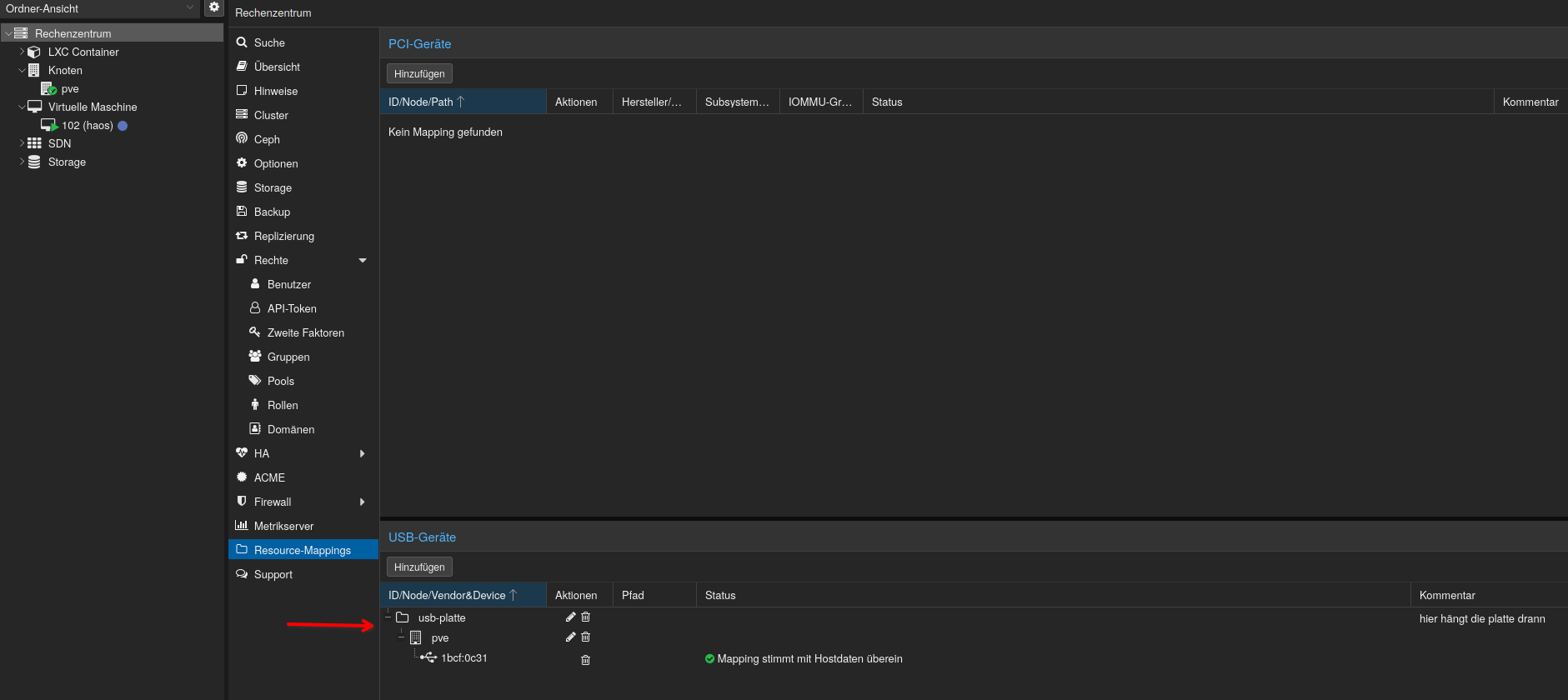Open the view settings gear icon

[214, 7]
